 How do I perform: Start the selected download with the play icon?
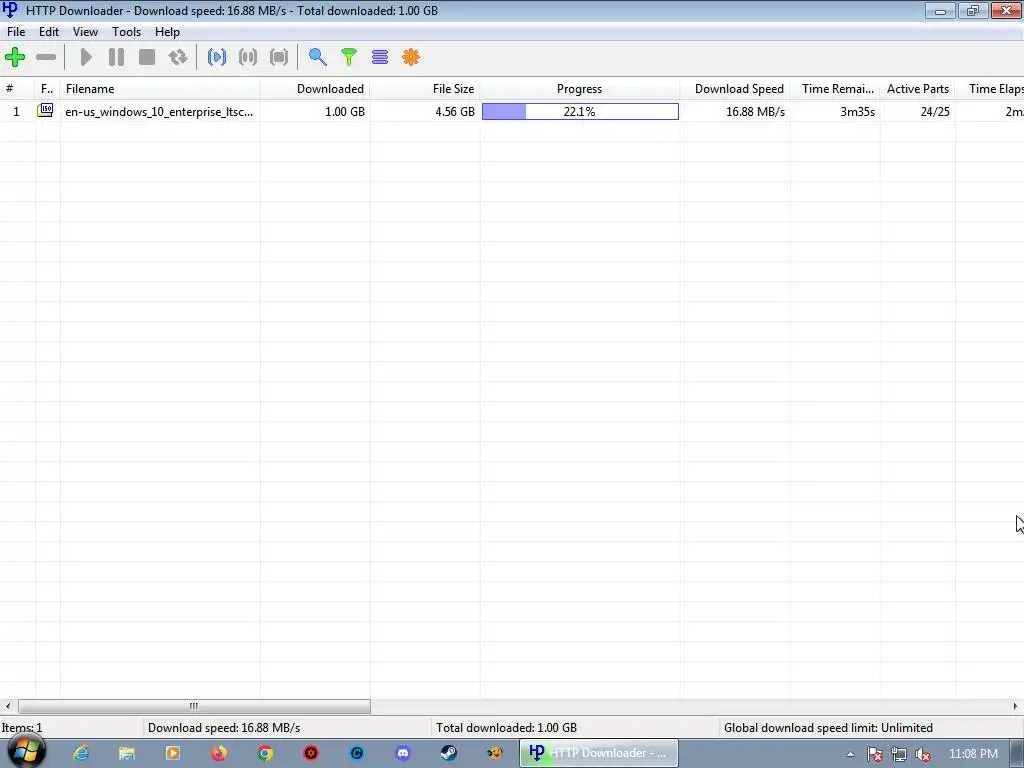point(86,57)
